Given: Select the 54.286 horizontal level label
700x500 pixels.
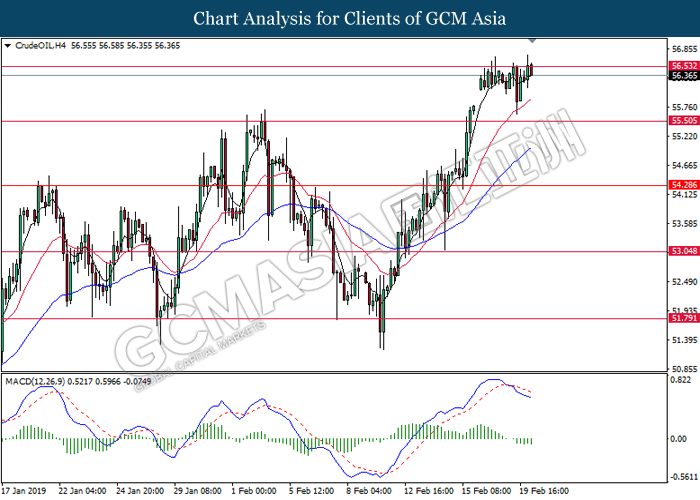Looking at the screenshot, I should pos(684,185).
